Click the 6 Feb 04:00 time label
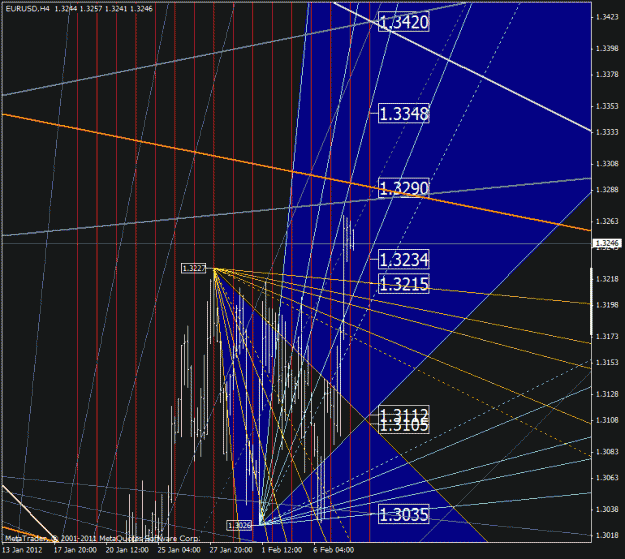The image size is (625, 559). click(x=334, y=550)
